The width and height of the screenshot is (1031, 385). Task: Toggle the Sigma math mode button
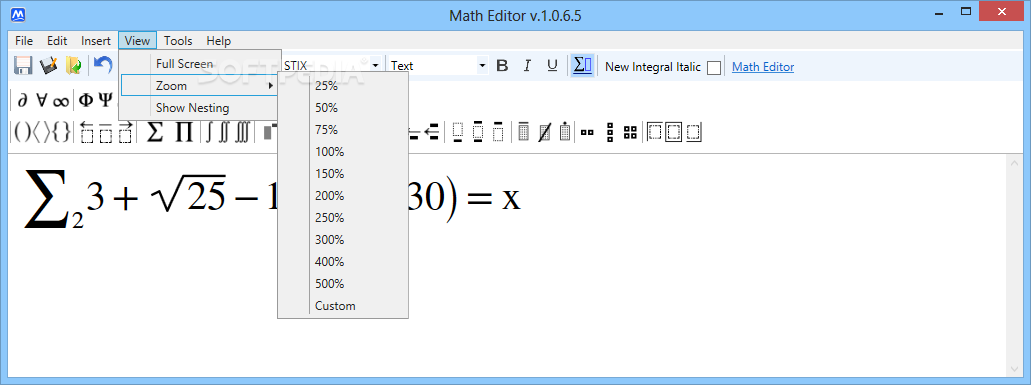583,65
